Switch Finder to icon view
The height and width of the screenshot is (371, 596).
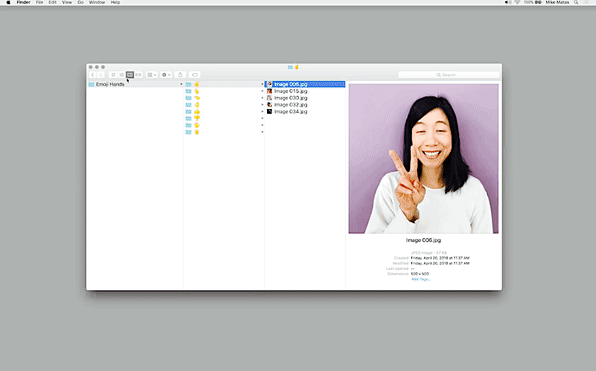(113, 75)
